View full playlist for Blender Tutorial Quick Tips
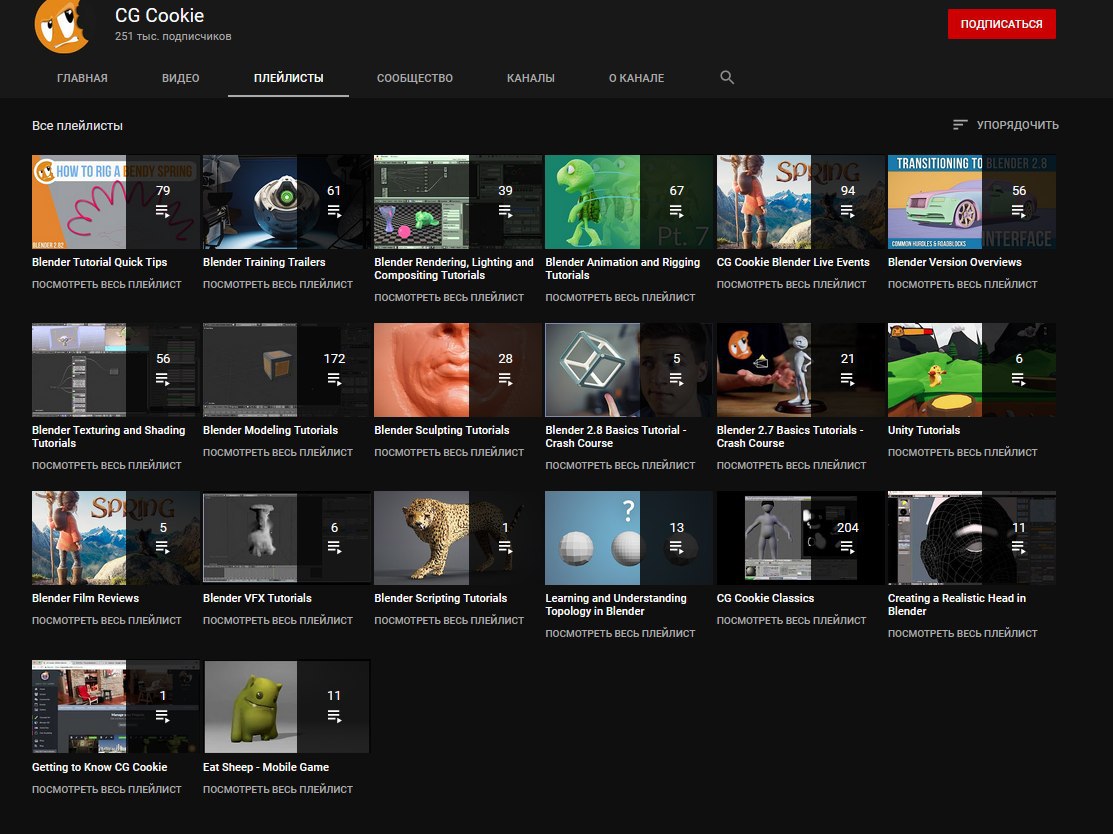This screenshot has width=1113, height=834. (106, 285)
